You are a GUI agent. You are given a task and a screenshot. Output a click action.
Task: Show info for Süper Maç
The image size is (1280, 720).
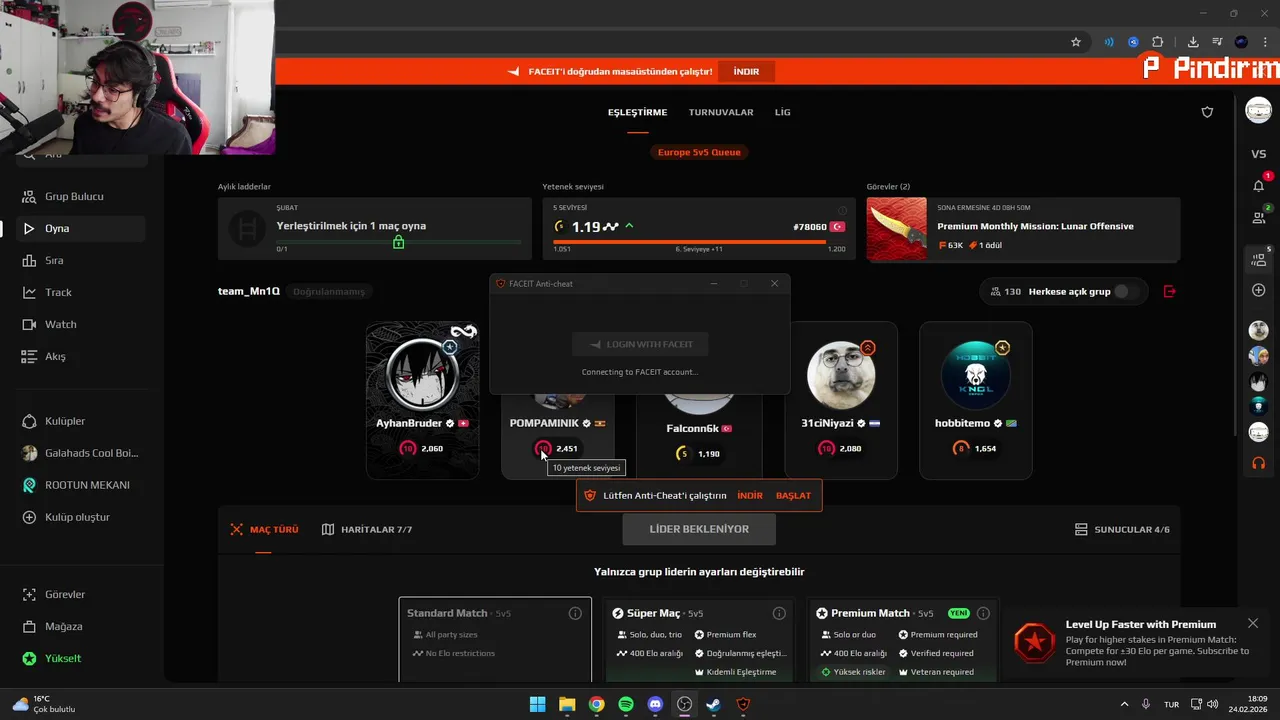pos(779,613)
